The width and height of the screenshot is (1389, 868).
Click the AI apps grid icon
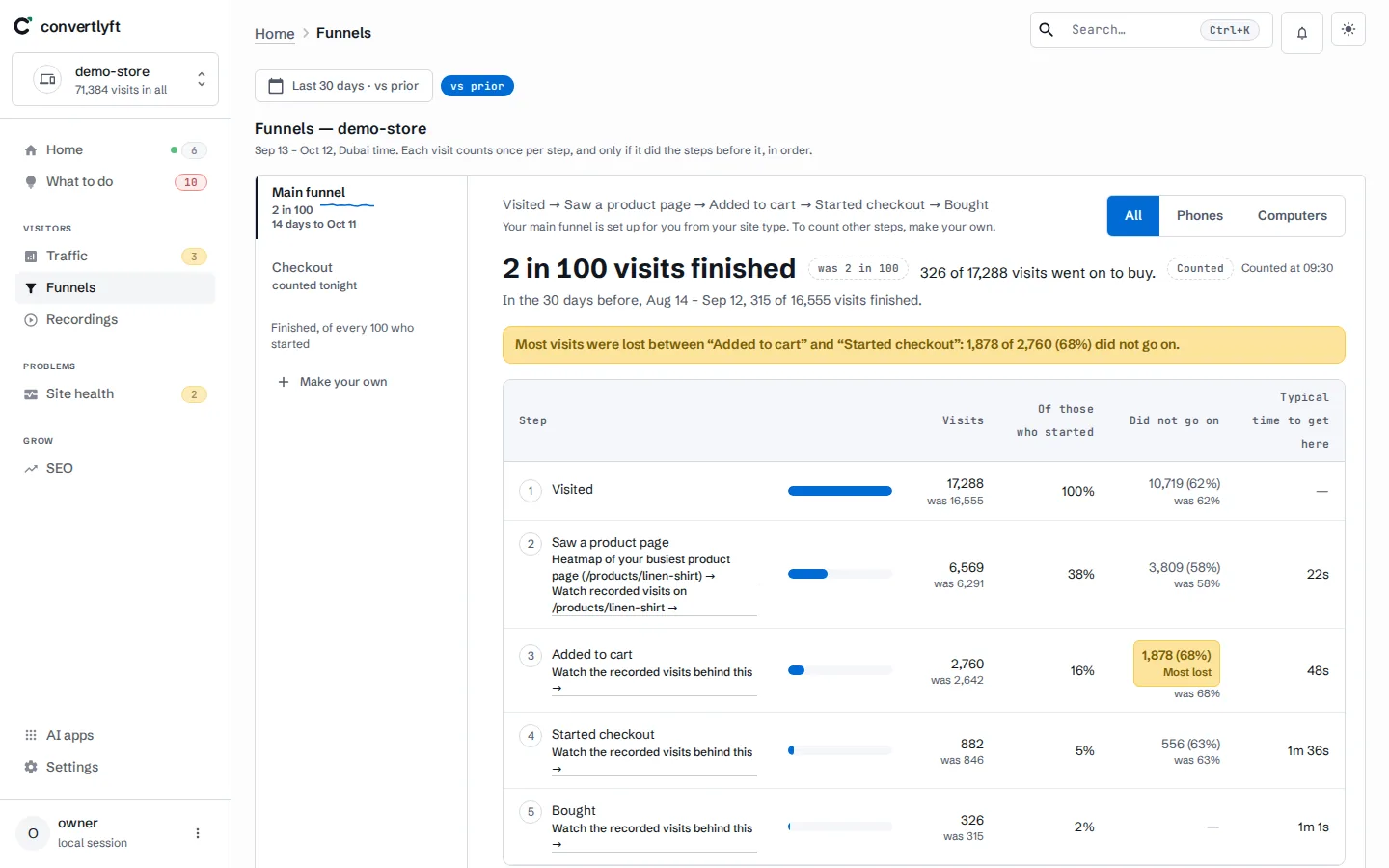(31, 735)
